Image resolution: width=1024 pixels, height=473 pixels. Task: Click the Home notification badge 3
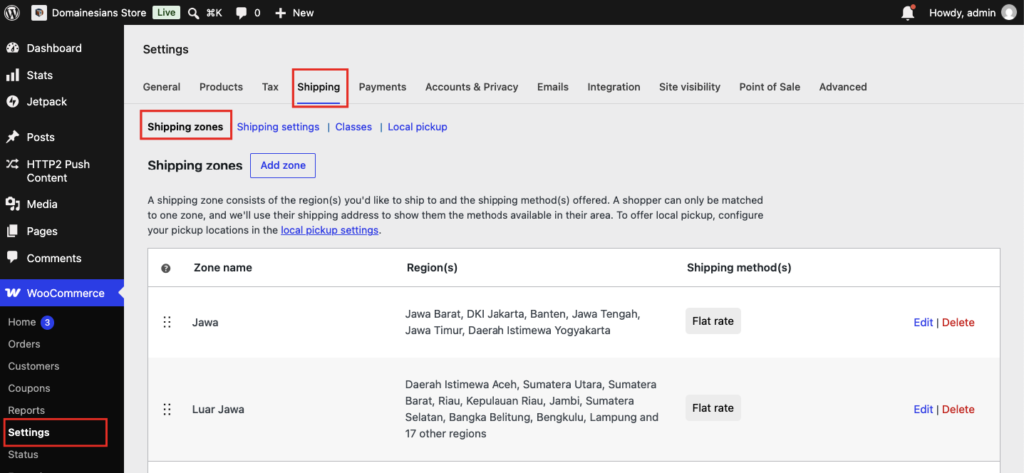point(47,322)
